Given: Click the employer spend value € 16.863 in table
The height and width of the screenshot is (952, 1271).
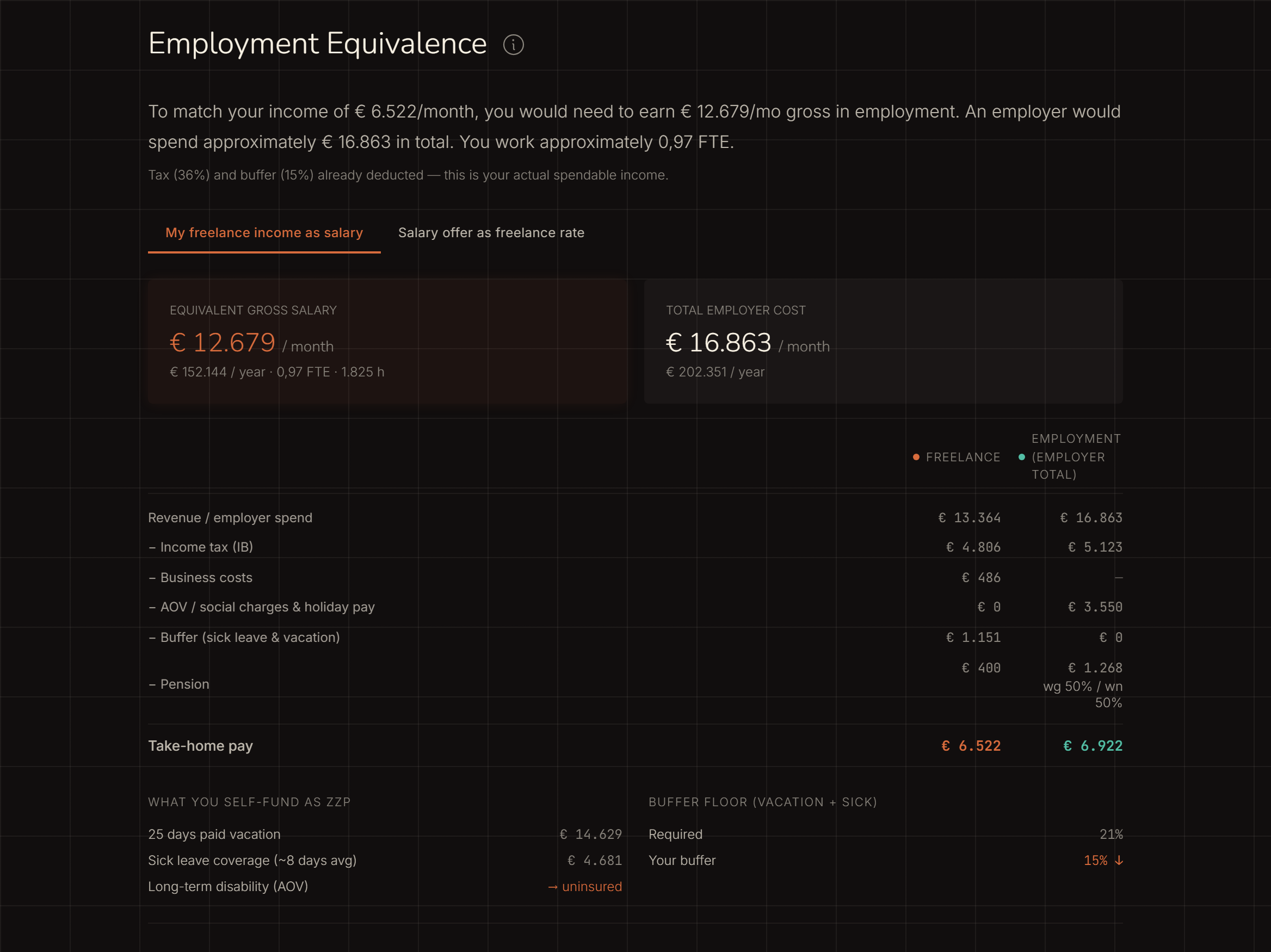Looking at the screenshot, I should coord(1091,518).
